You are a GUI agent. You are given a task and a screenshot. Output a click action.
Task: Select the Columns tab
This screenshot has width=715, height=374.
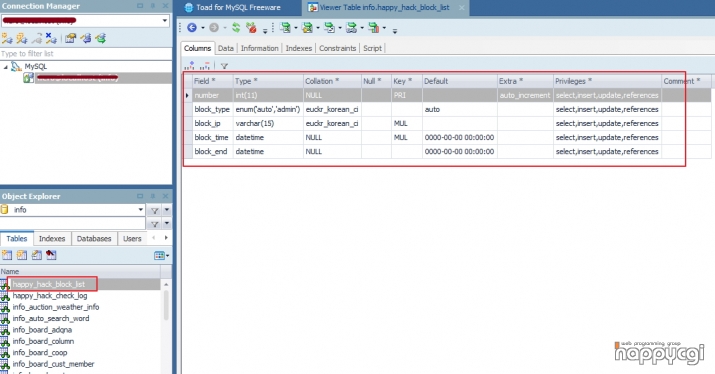pyautogui.click(x=197, y=48)
